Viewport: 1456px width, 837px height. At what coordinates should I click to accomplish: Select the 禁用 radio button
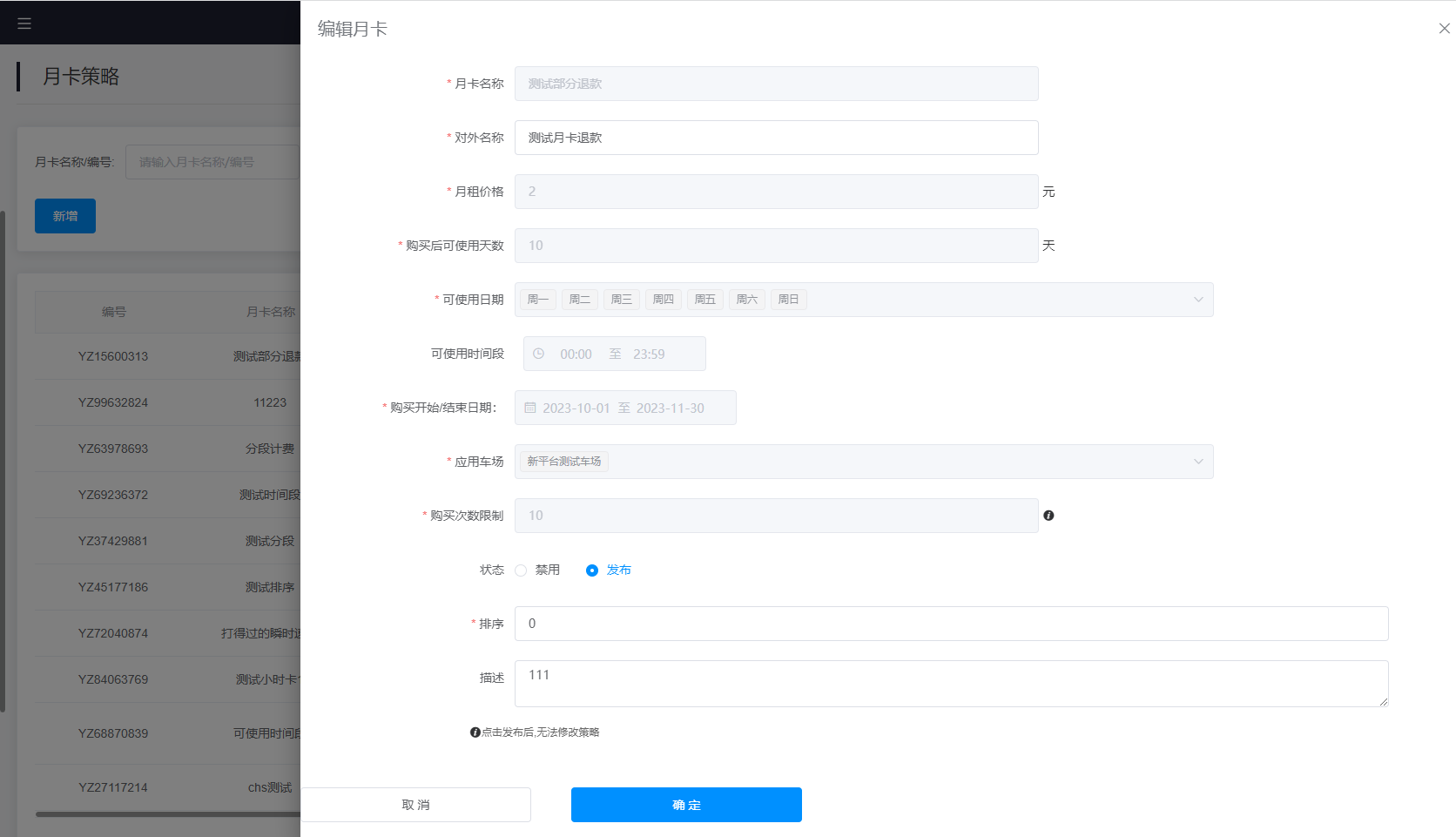[x=521, y=570]
